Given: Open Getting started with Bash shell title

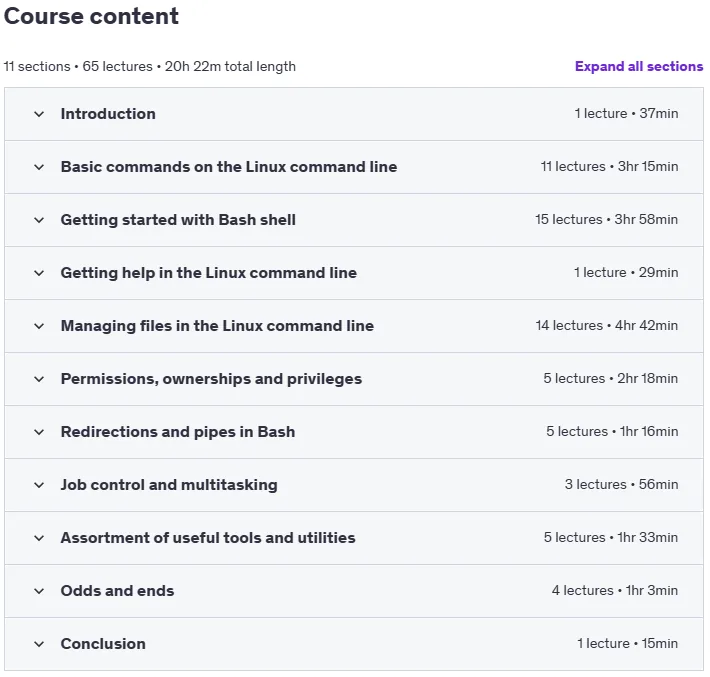Looking at the screenshot, I should (x=178, y=220).
